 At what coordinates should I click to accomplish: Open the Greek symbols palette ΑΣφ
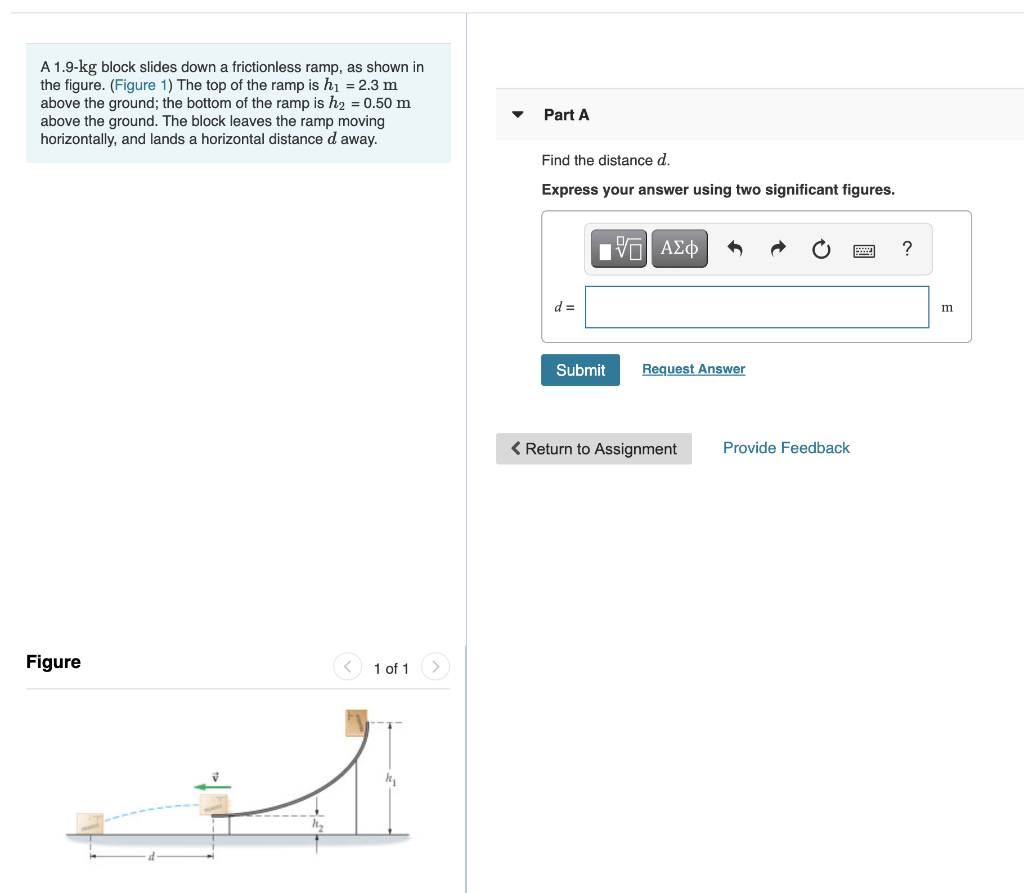point(679,248)
